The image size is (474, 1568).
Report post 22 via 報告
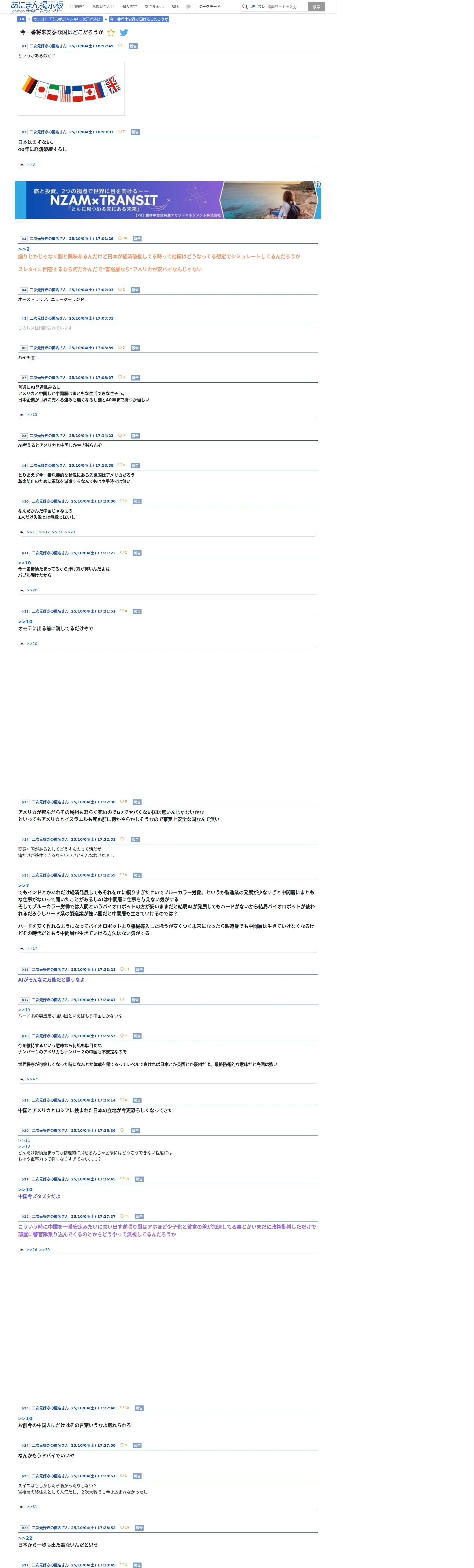[139, 1217]
